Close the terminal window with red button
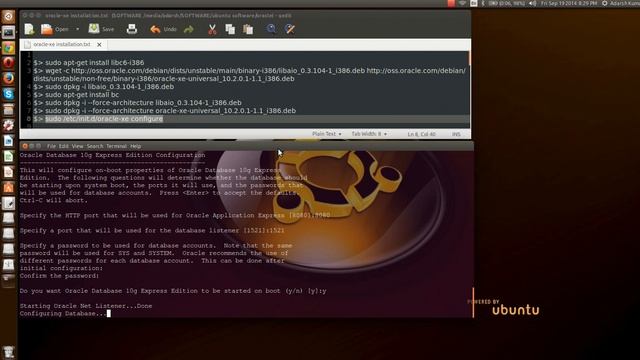Screen dimensions: 640x360 [x=25, y=146]
